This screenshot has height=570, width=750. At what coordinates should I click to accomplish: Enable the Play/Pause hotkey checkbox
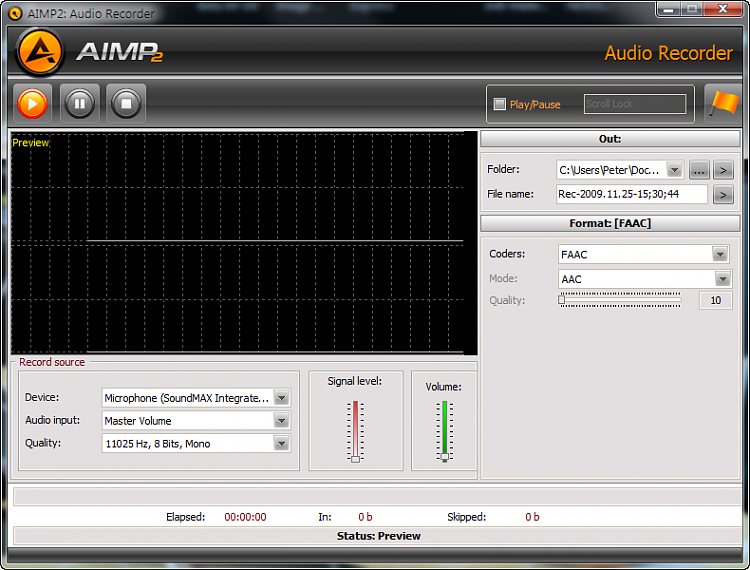pos(499,104)
